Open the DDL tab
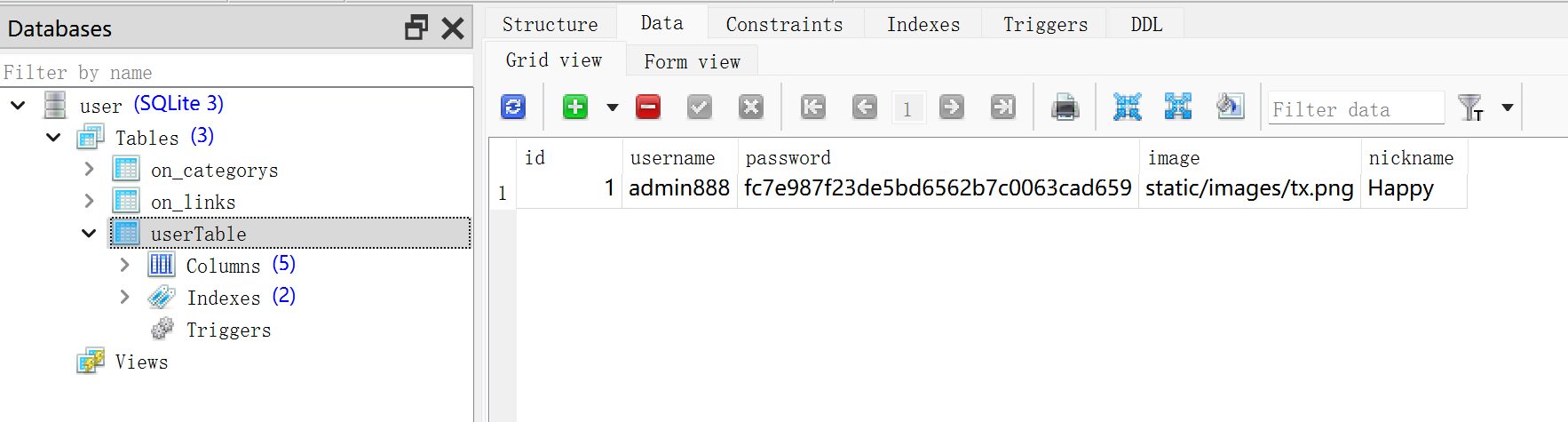1568x422 pixels. tap(1145, 24)
